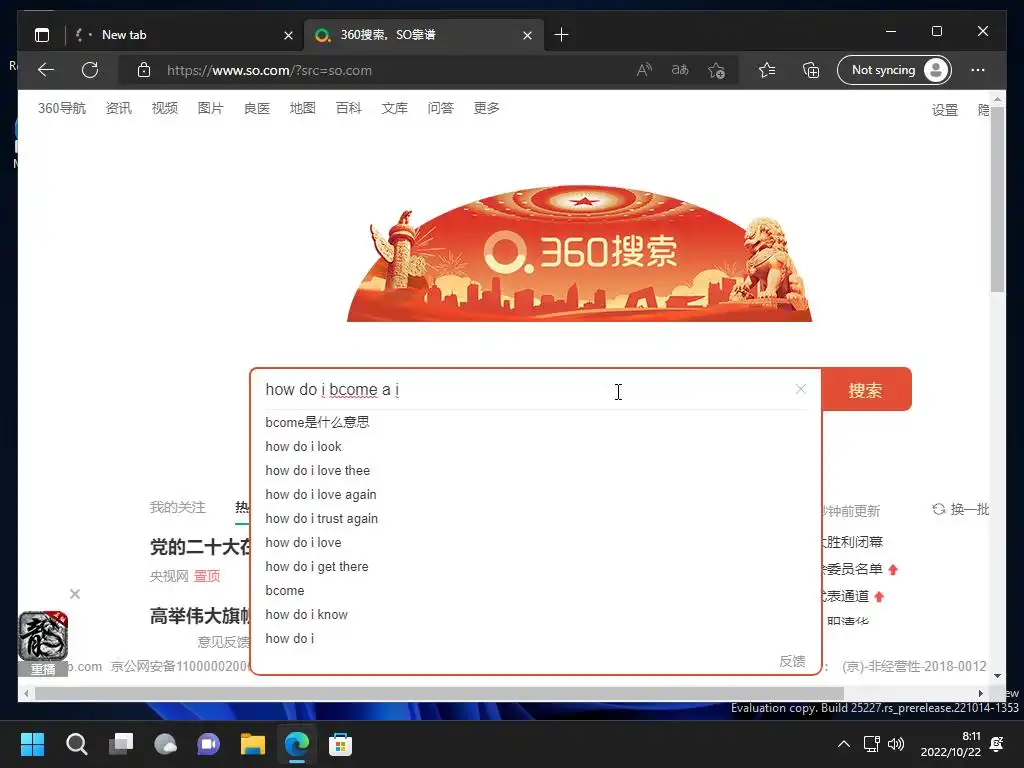Reload the page with the refresh icon
This screenshot has height=768, width=1024.
coord(90,70)
